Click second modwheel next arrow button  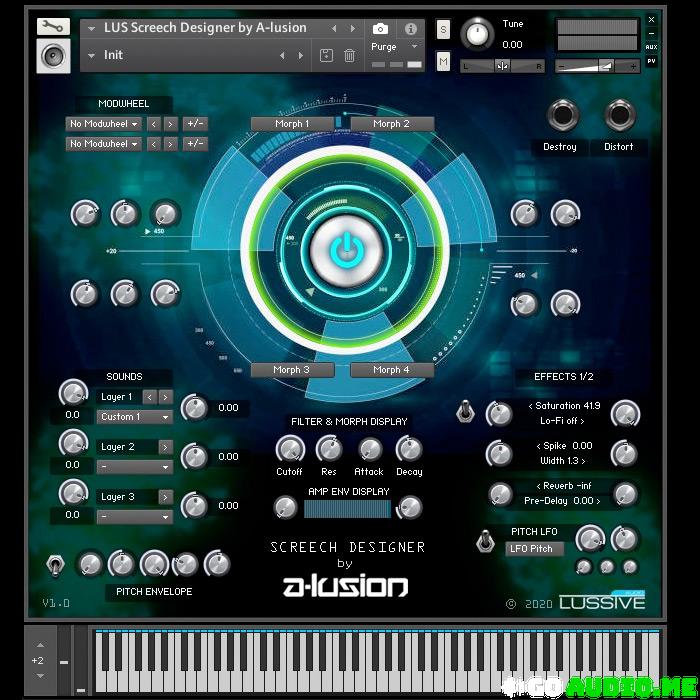pyautogui.click(x=171, y=144)
